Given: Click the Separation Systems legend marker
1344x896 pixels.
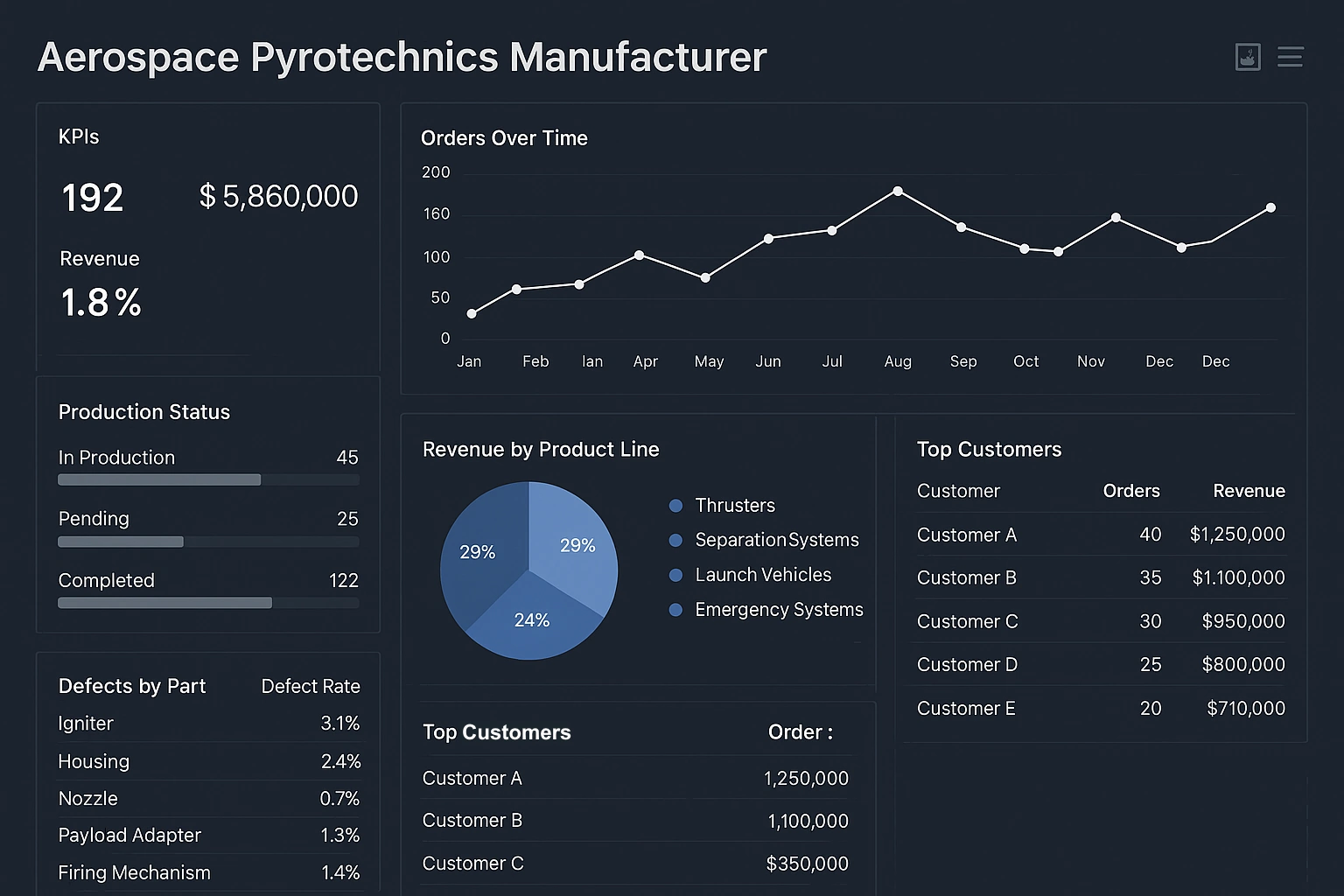Looking at the screenshot, I should pos(675,540).
